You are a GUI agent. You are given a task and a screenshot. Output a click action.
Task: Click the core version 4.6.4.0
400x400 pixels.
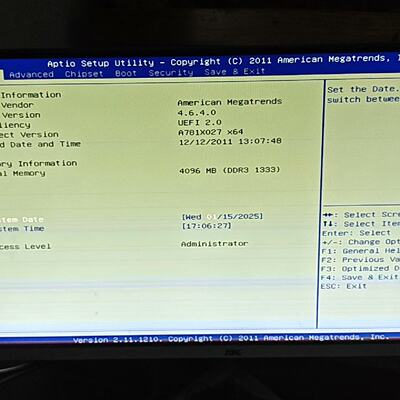pos(197,113)
